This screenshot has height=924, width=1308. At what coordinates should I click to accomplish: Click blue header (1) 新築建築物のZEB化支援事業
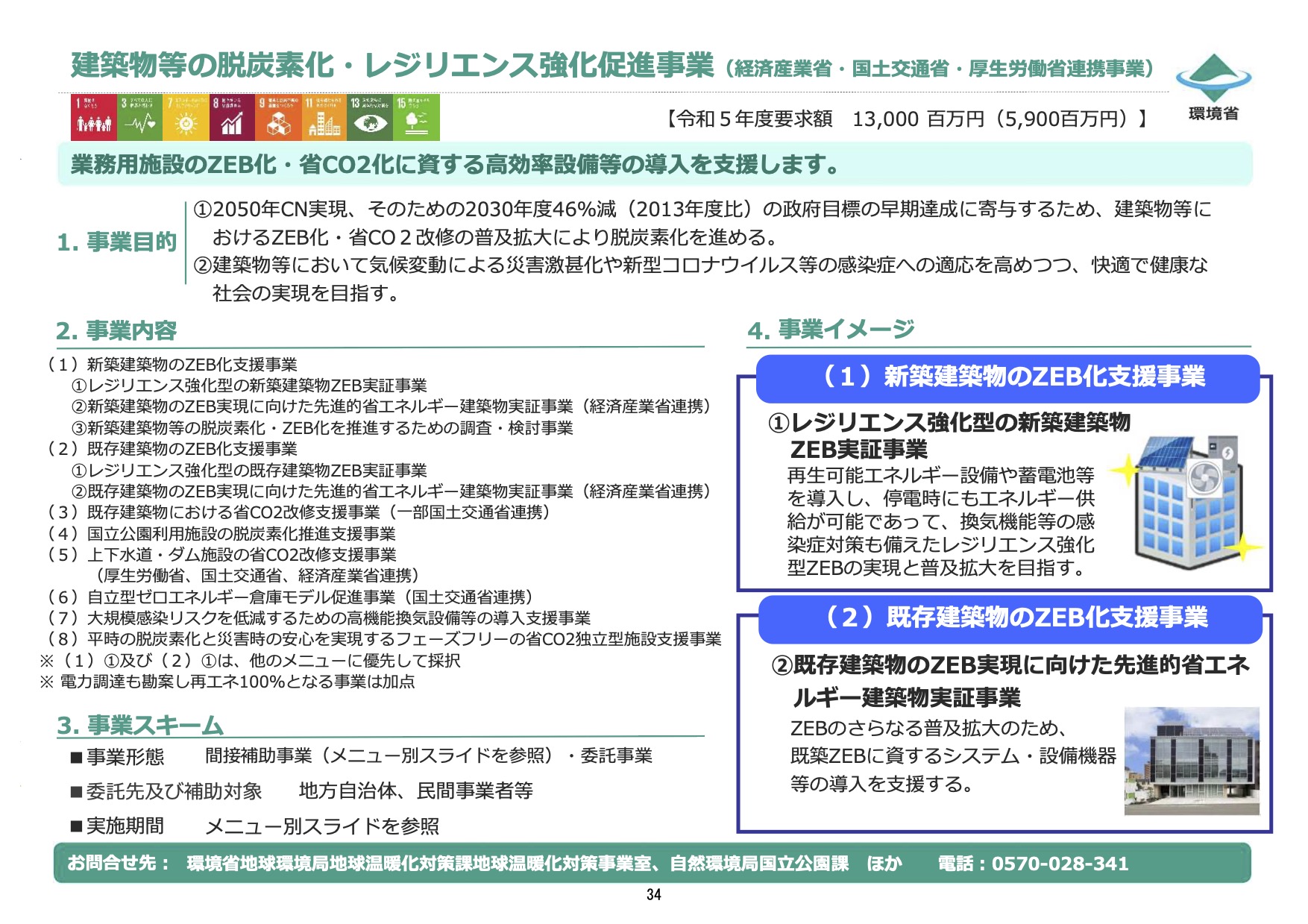(x=1008, y=378)
